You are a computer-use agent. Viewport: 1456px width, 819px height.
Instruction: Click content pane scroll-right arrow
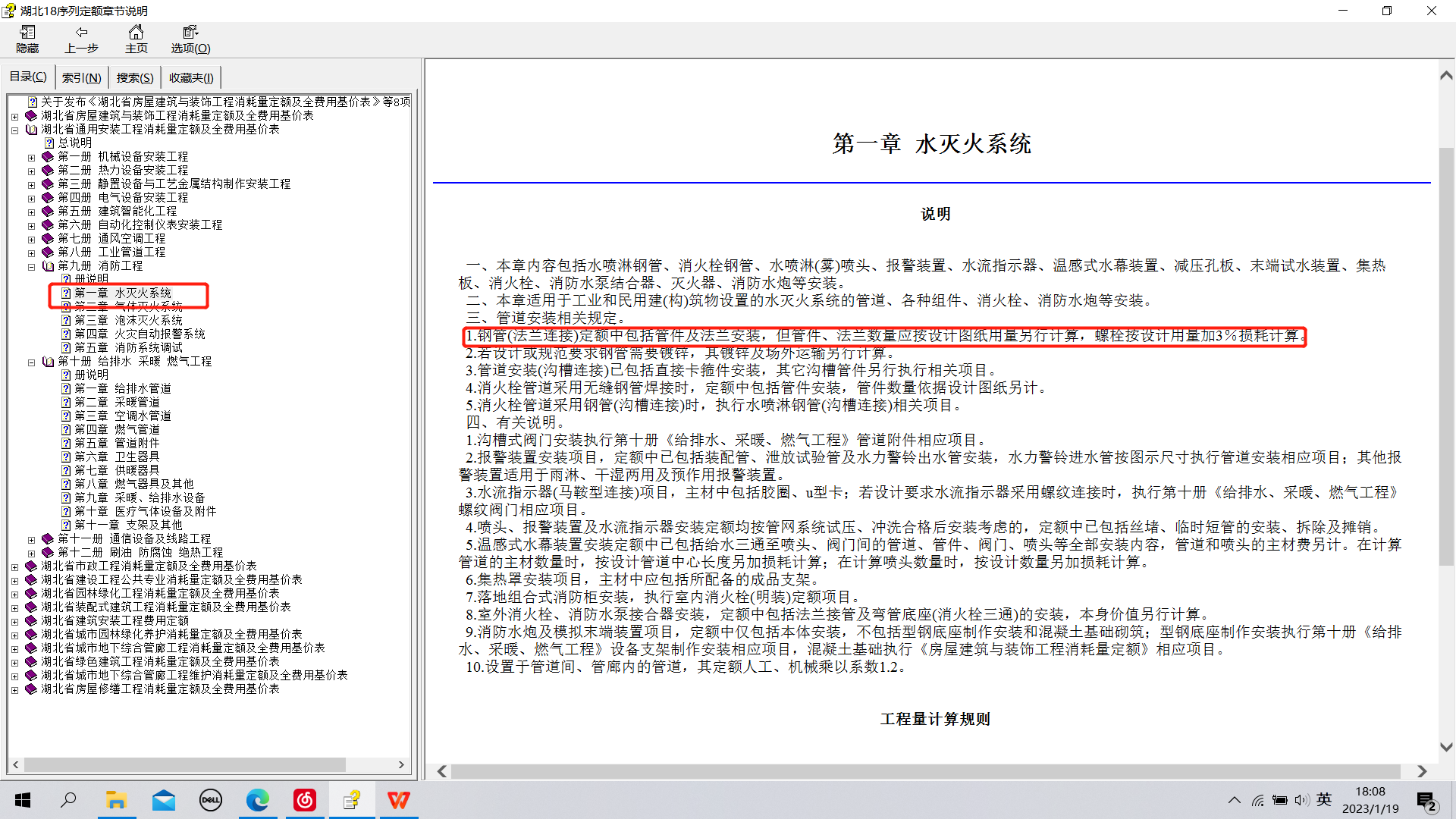1422,771
